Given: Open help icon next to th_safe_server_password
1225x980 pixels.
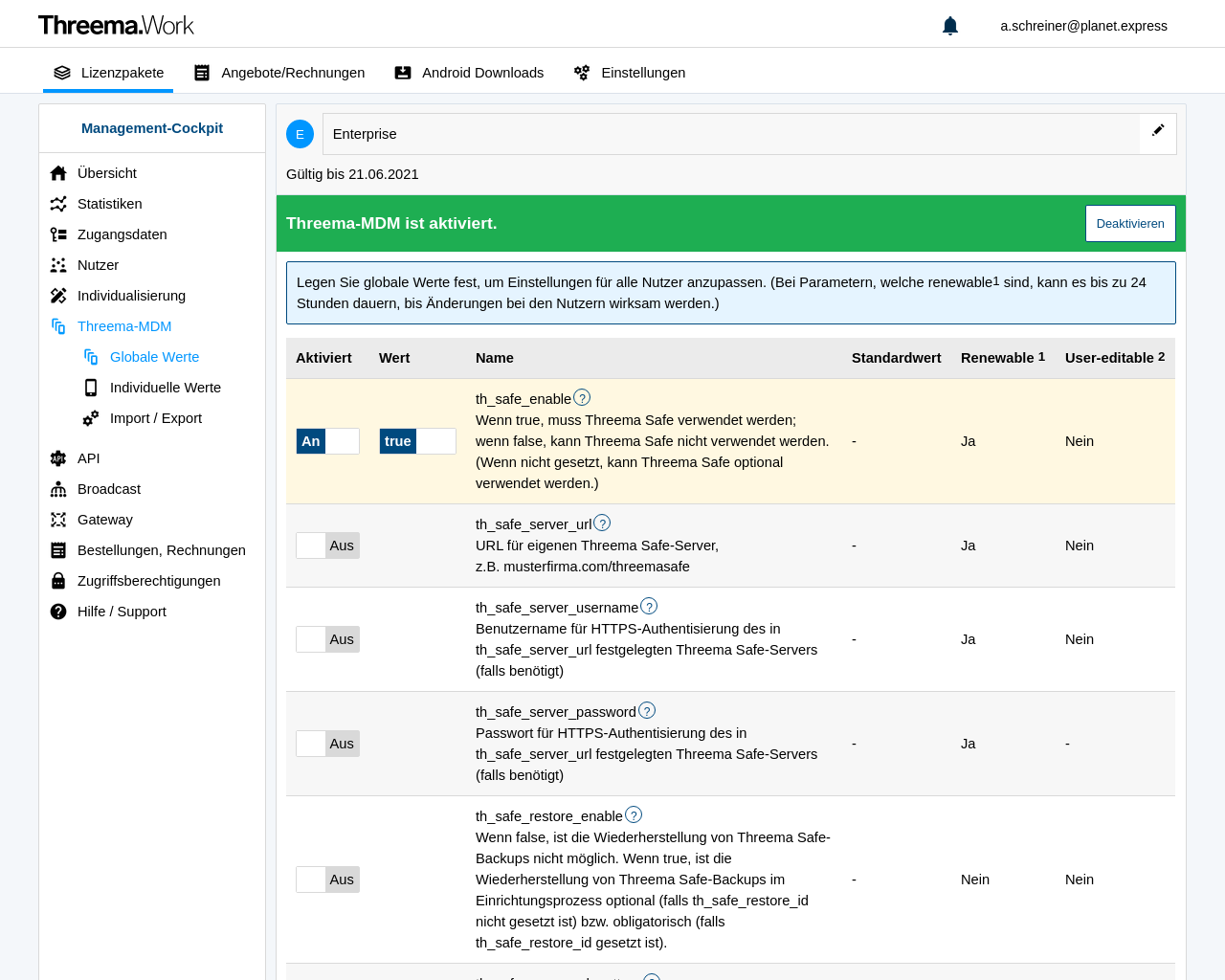Looking at the screenshot, I should pos(647,710).
